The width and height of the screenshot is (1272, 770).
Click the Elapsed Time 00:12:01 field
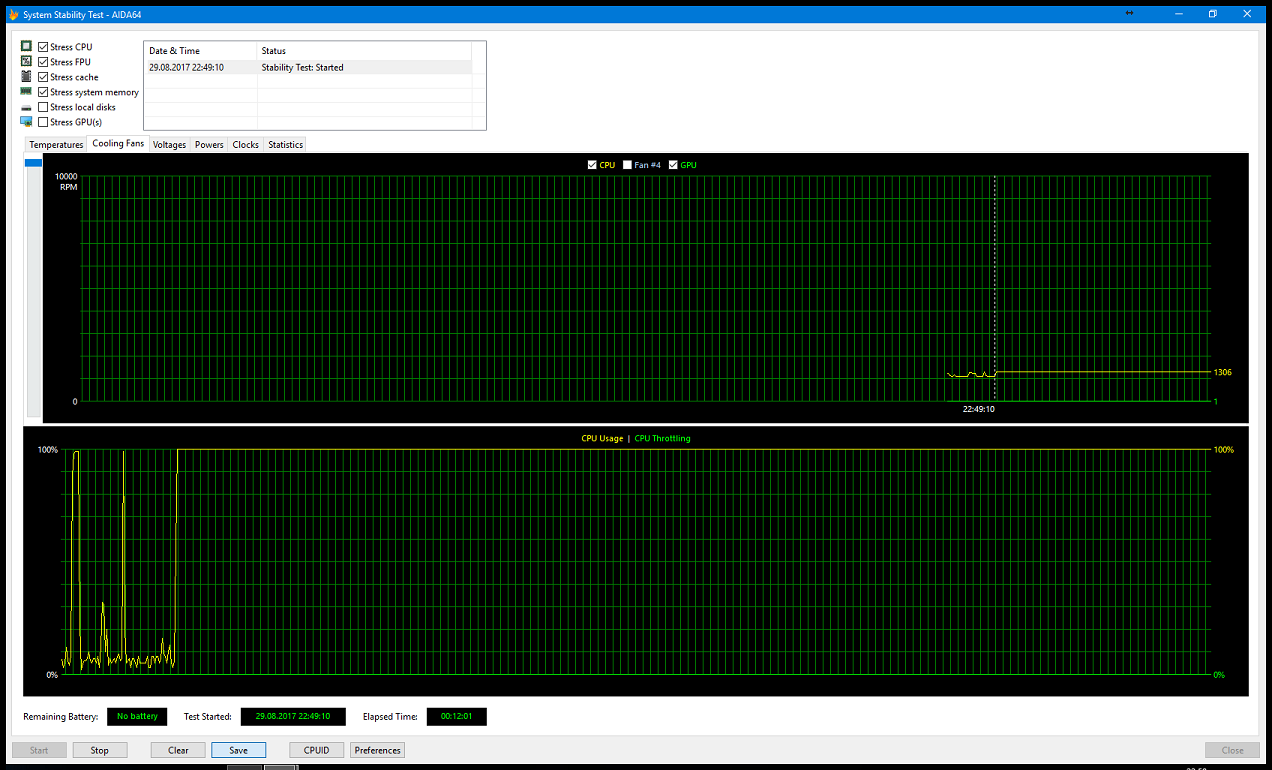(456, 717)
